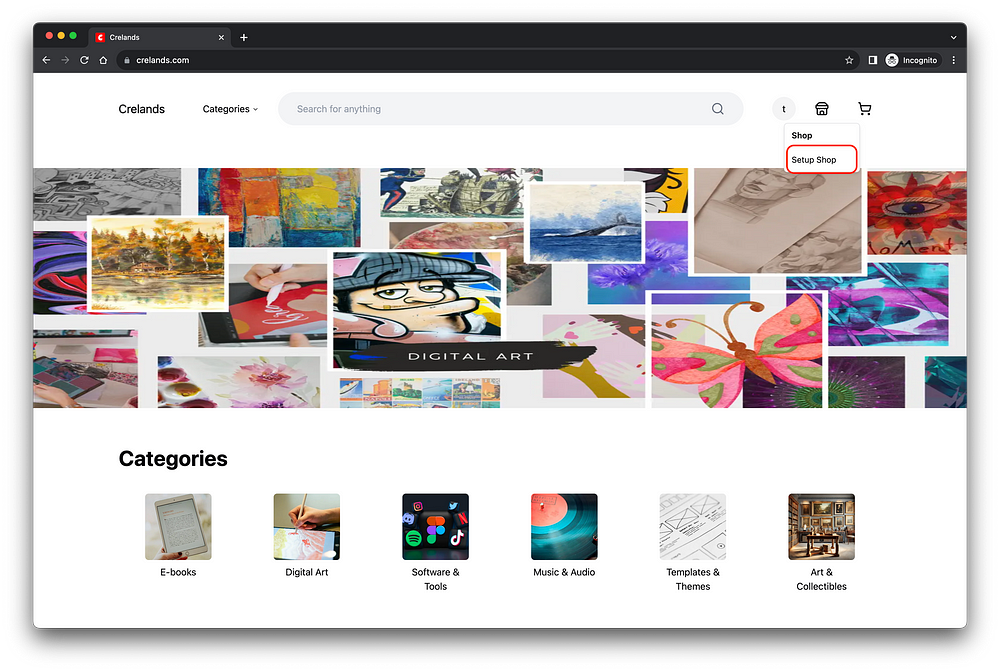Click the search magnifier icon
The image size is (1000, 672).
(x=717, y=109)
